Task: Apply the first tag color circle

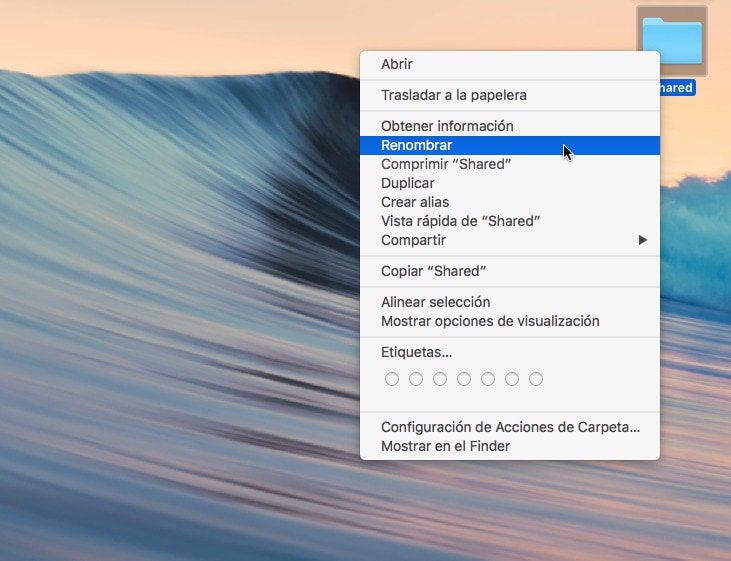Action: pos(392,379)
